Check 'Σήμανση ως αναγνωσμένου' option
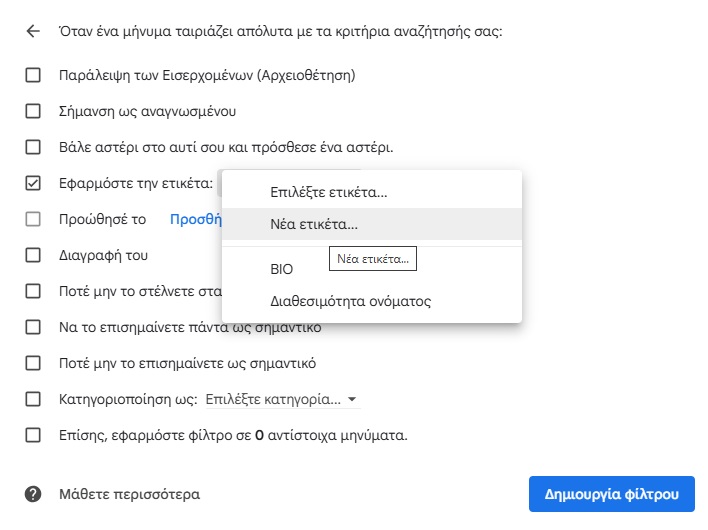This screenshot has width=708, height=530. coord(33,111)
